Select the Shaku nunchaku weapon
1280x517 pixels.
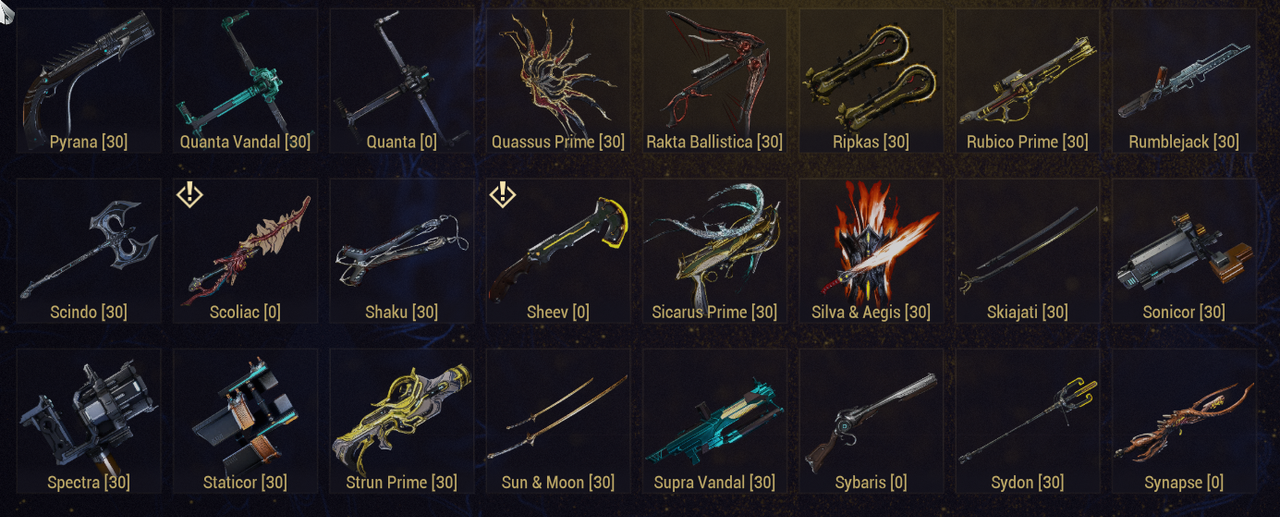[401, 251]
